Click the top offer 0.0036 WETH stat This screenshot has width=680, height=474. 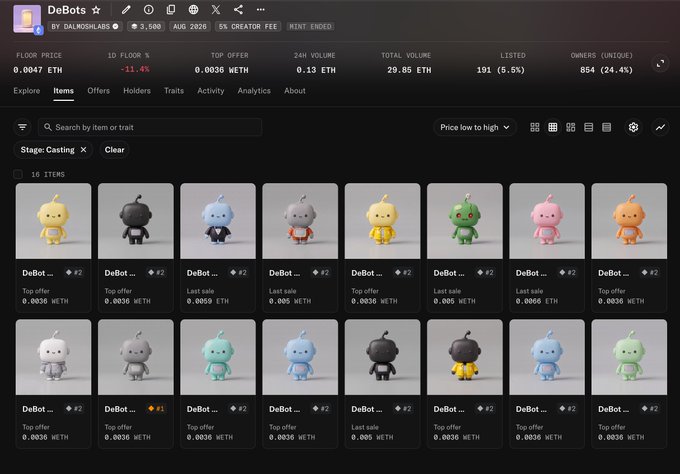pos(221,70)
